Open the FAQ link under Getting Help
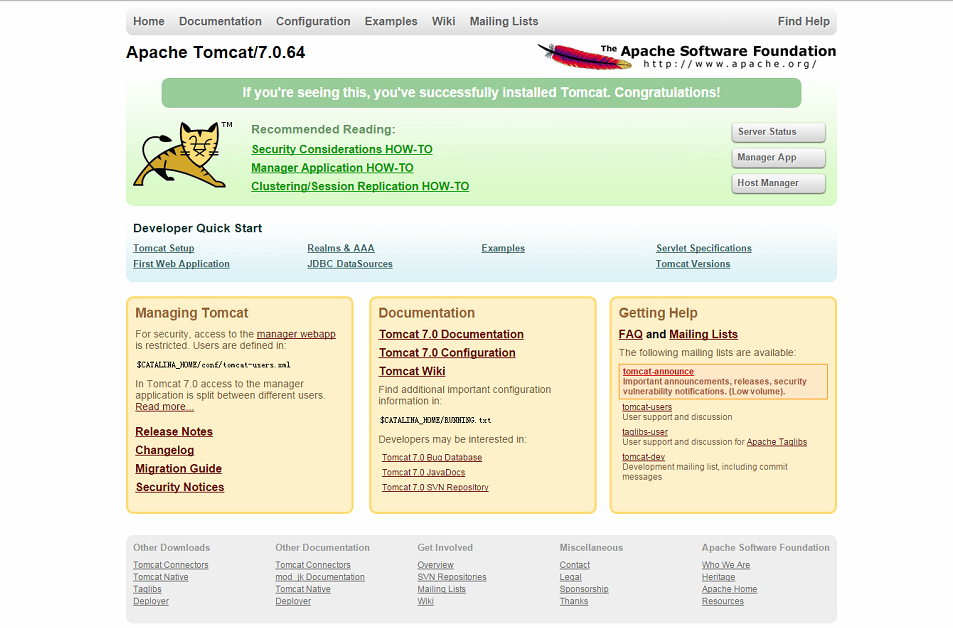This screenshot has width=953, height=628. point(630,334)
